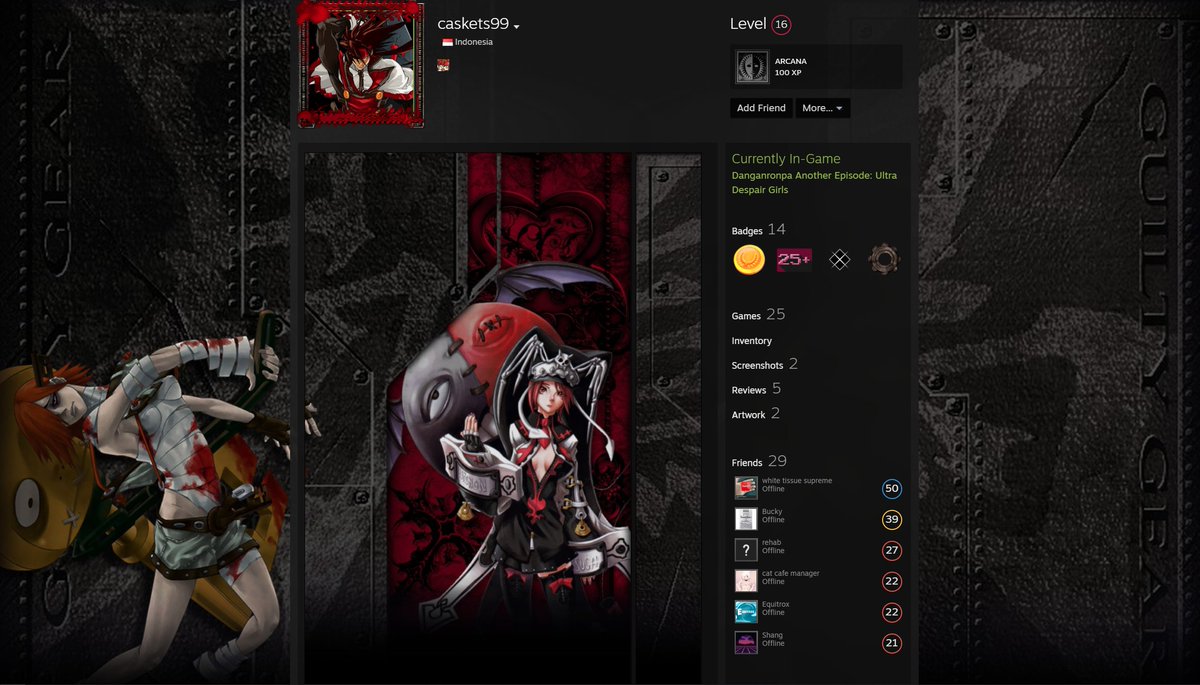1200x685 pixels.
Task: Click Equitrox's avatar icon
Action: (746, 612)
